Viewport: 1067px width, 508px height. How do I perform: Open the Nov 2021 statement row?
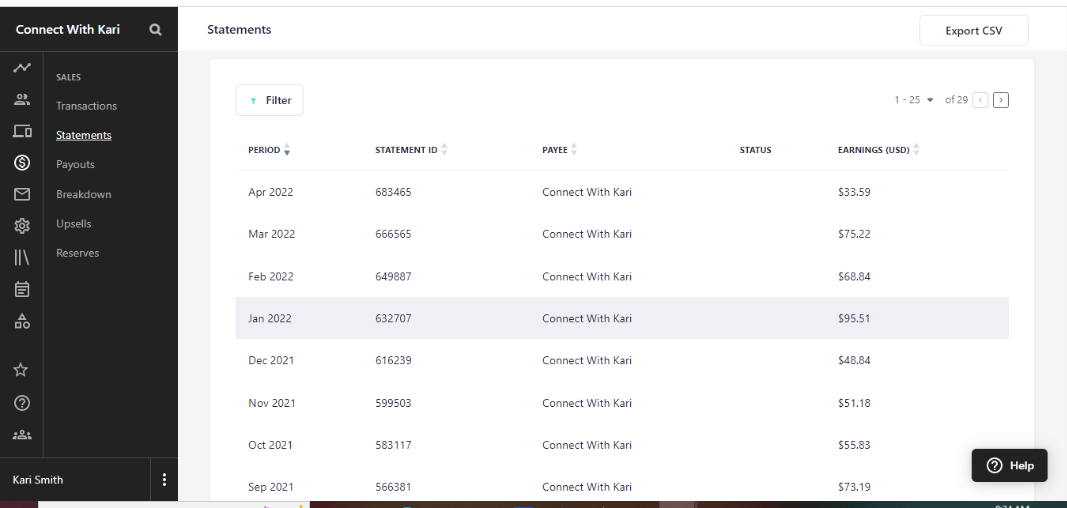tap(622, 403)
